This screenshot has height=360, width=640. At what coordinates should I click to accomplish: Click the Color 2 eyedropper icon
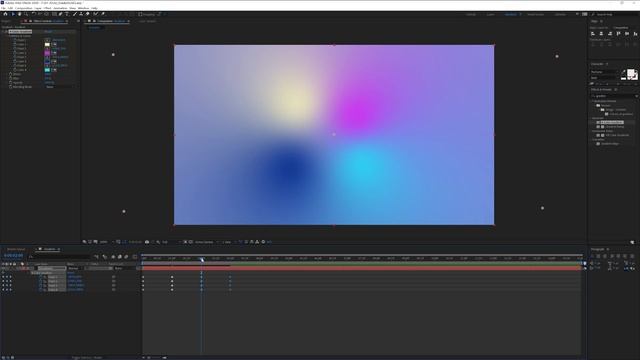coord(54,53)
